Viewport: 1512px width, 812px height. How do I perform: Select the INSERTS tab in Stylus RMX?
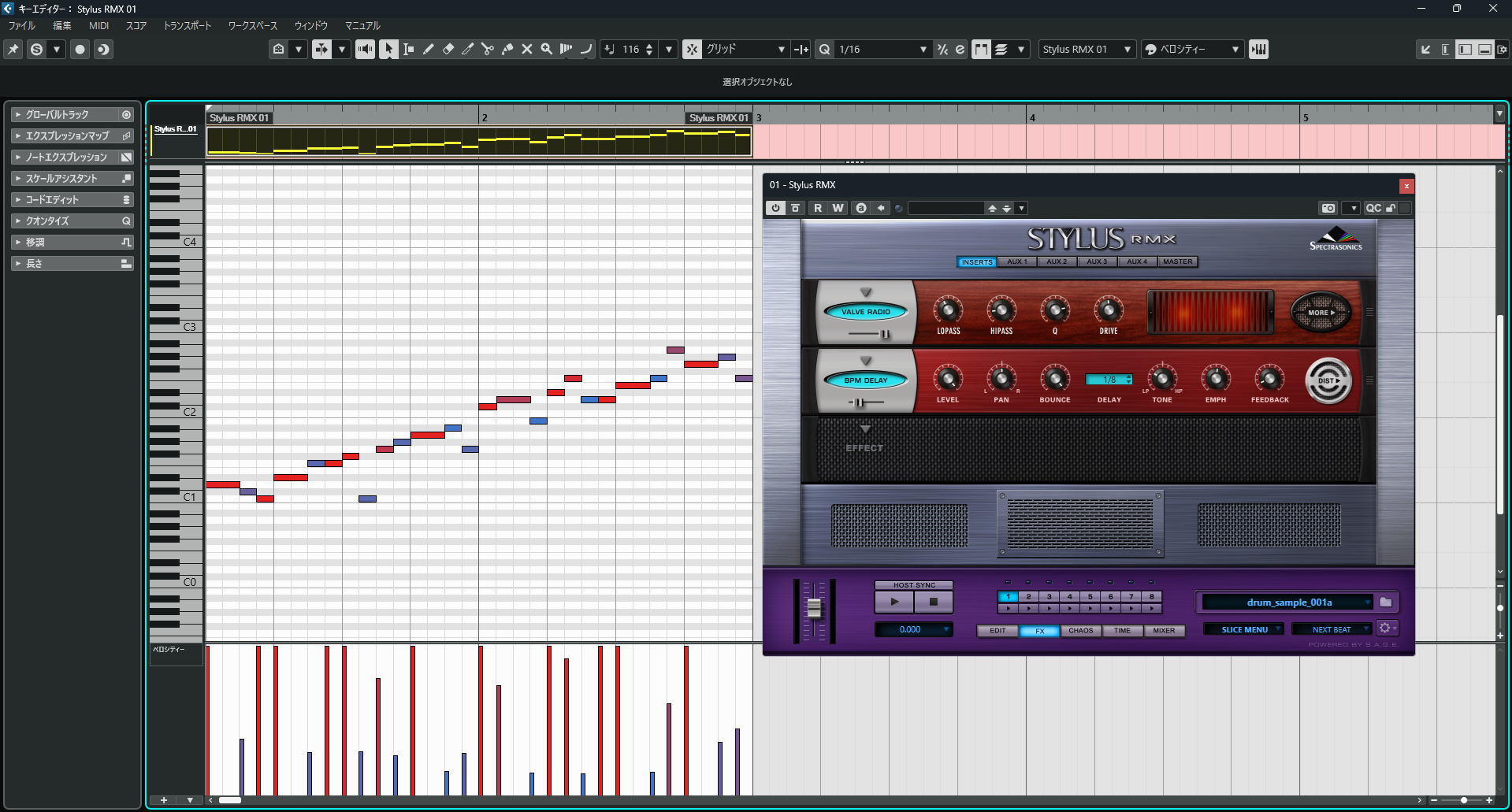point(977,262)
